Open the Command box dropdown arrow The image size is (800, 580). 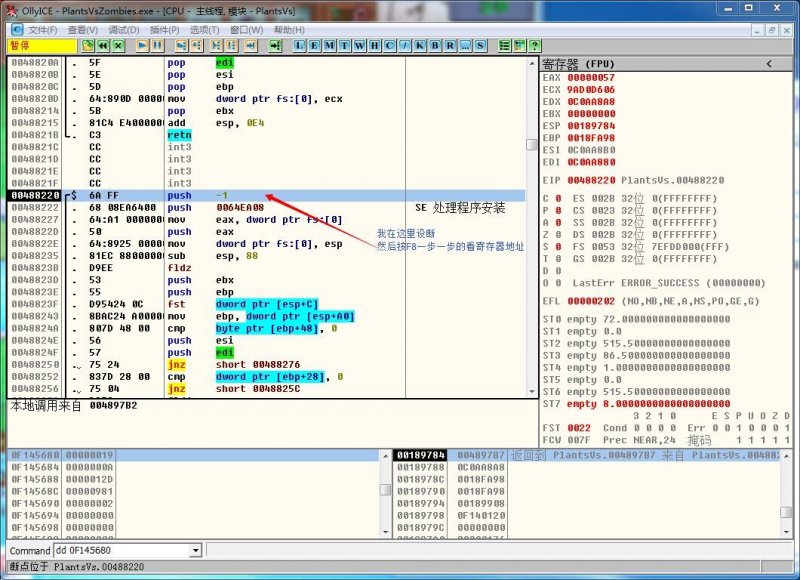tap(195, 550)
